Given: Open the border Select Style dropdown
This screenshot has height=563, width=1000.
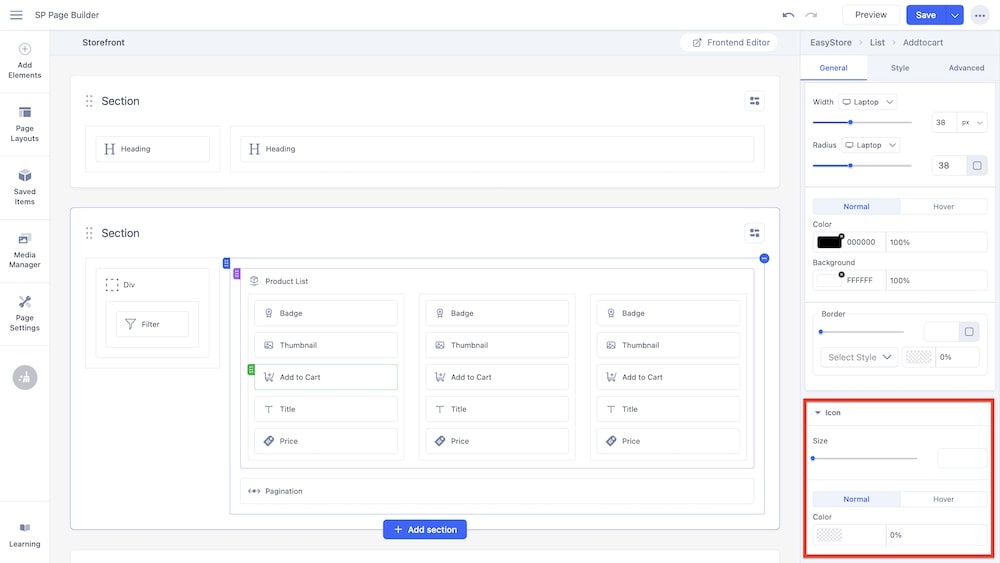Looking at the screenshot, I should tap(859, 357).
